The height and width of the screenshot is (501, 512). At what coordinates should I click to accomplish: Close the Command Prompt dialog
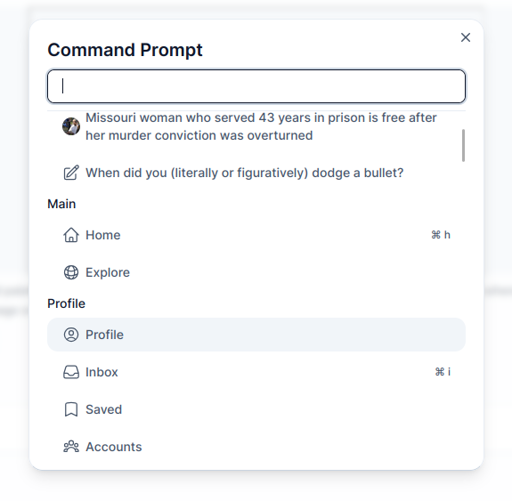coord(465,37)
